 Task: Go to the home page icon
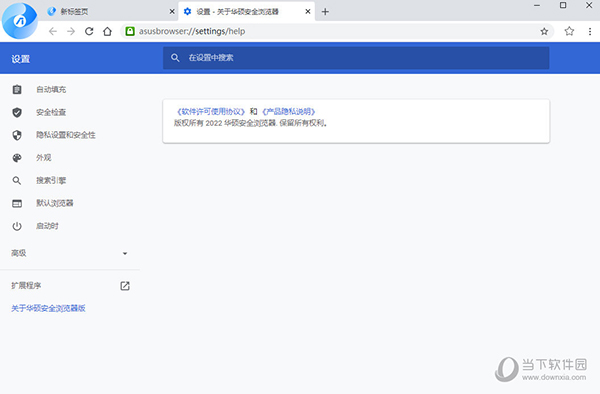tap(108, 31)
